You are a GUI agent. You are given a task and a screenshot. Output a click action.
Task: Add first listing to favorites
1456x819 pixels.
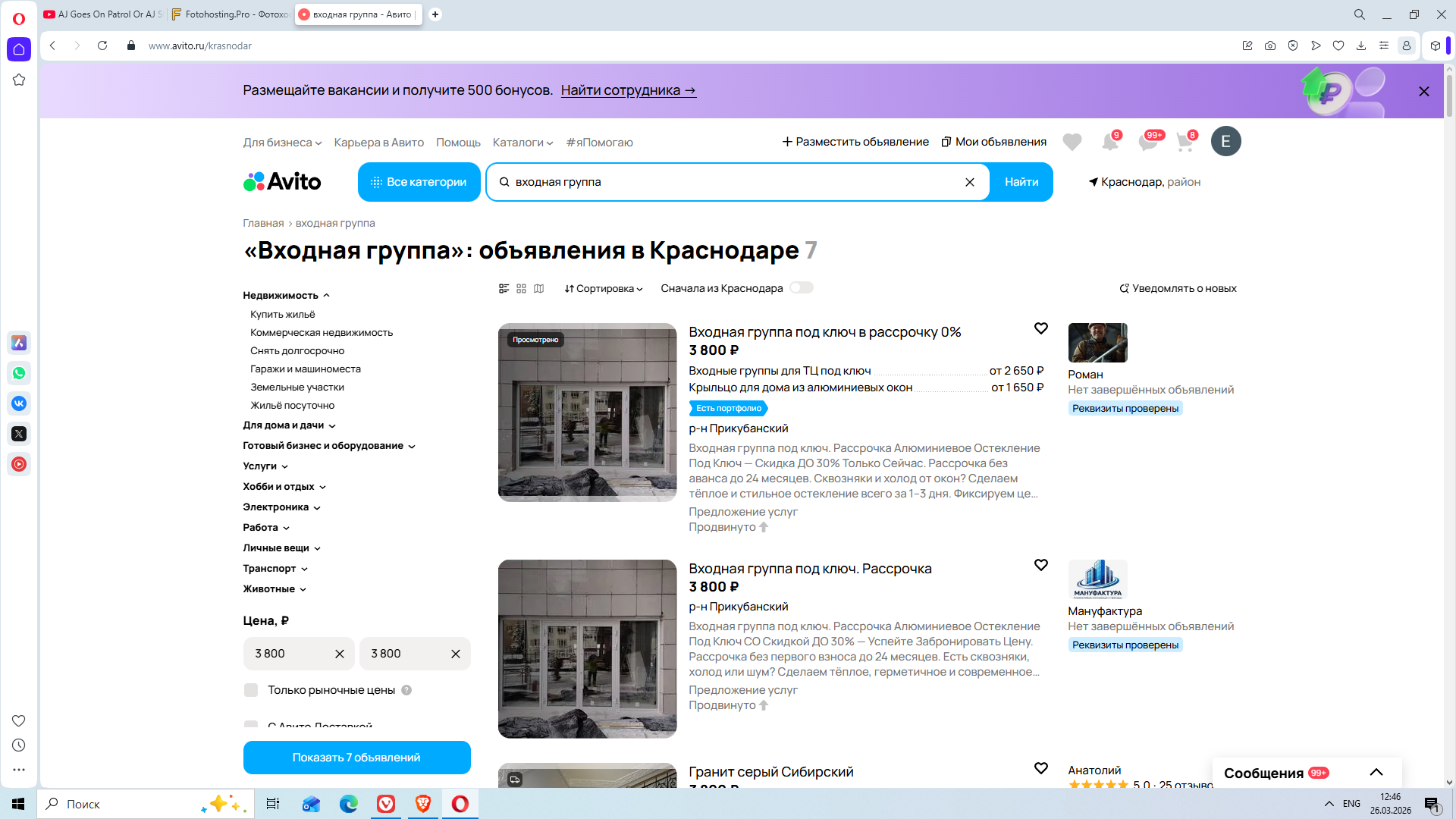coord(1040,328)
